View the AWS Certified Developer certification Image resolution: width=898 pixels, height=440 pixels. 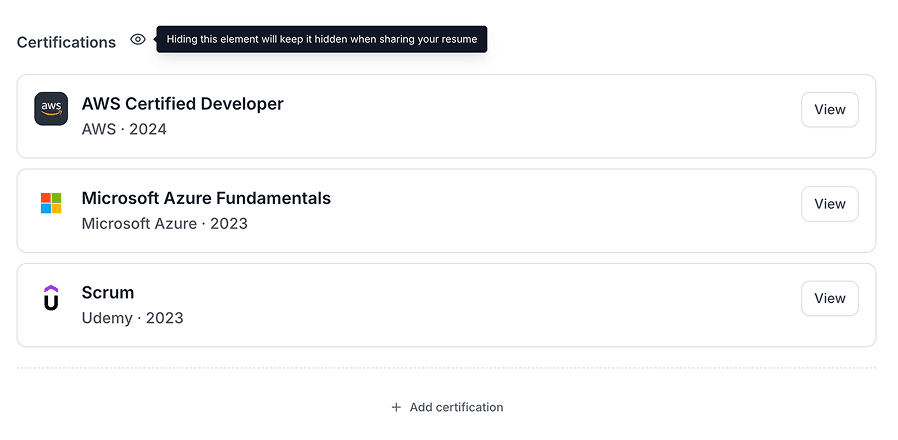coord(829,109)
